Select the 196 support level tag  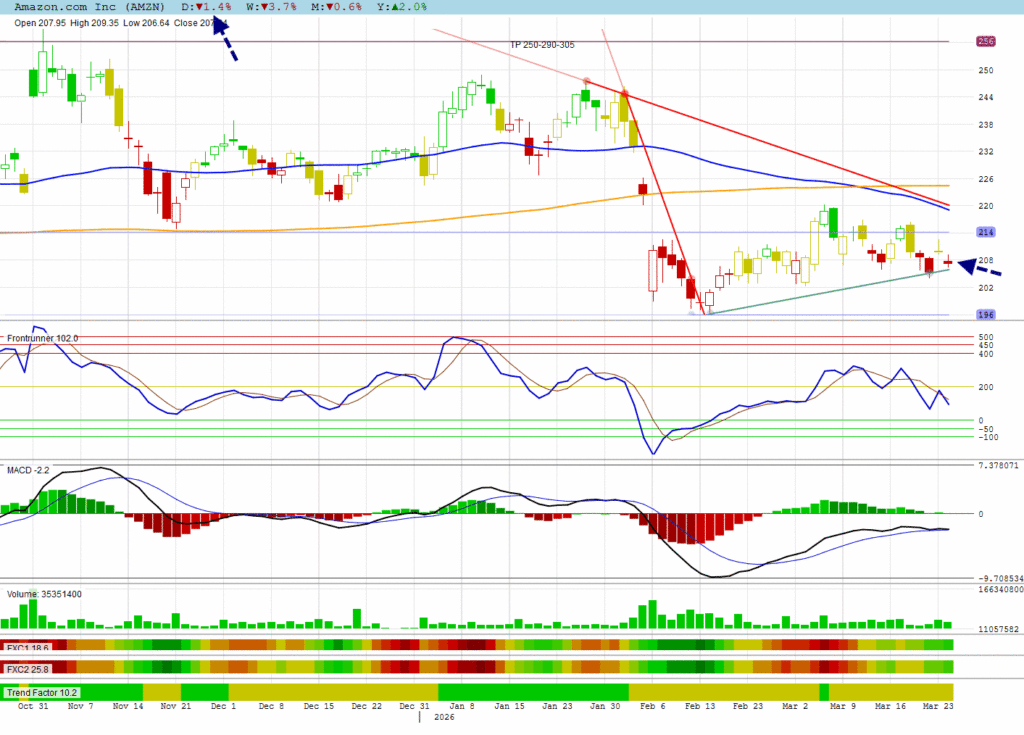(x=985, y=315)
